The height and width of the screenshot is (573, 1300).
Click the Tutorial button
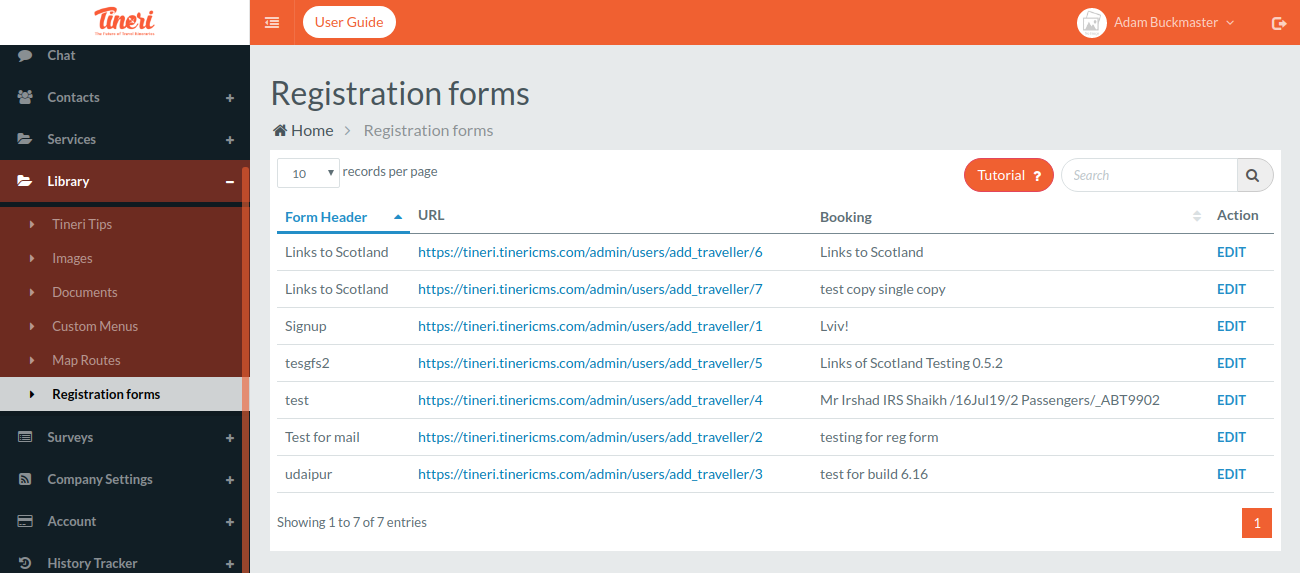[x=1009, y=175]
